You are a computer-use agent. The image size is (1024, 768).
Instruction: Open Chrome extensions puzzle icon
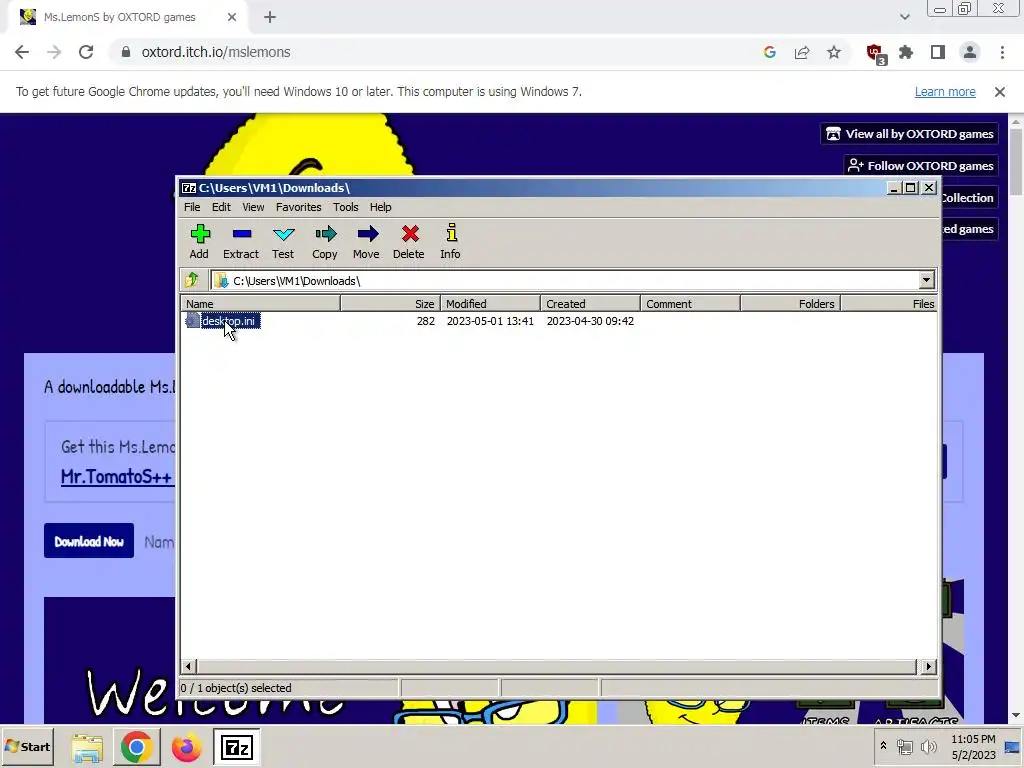tap(906, 52)
